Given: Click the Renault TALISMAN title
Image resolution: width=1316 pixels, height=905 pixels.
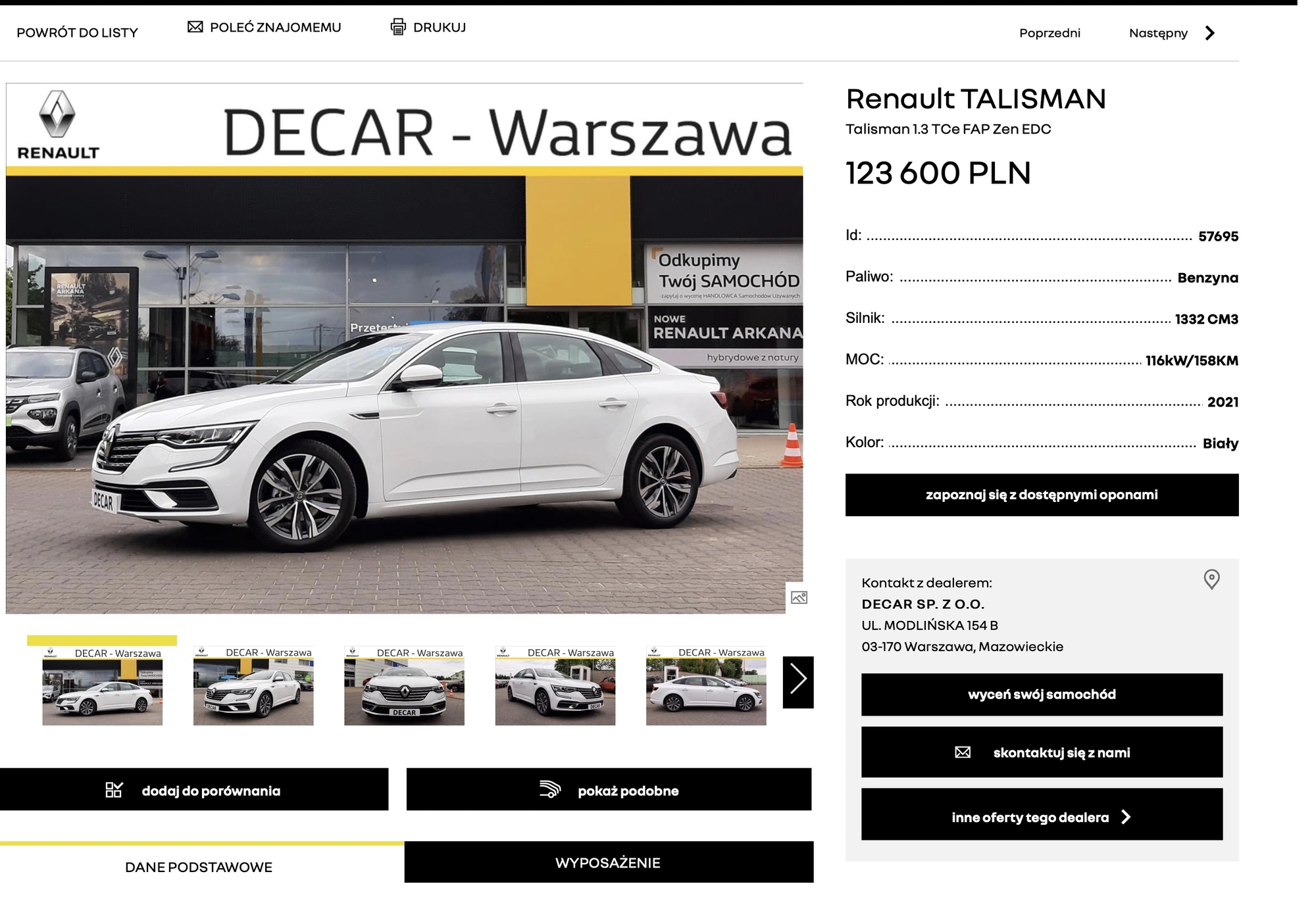Looking at the screenshot, I should pos(975,99).
